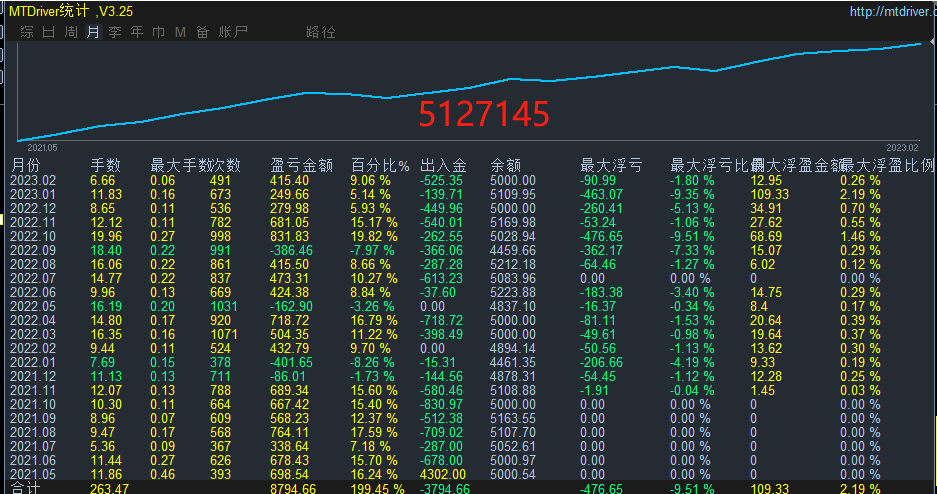Click the MTDriver统计 V3.25 title
This screenshot has height=494, width=937.
click(71, 11)
